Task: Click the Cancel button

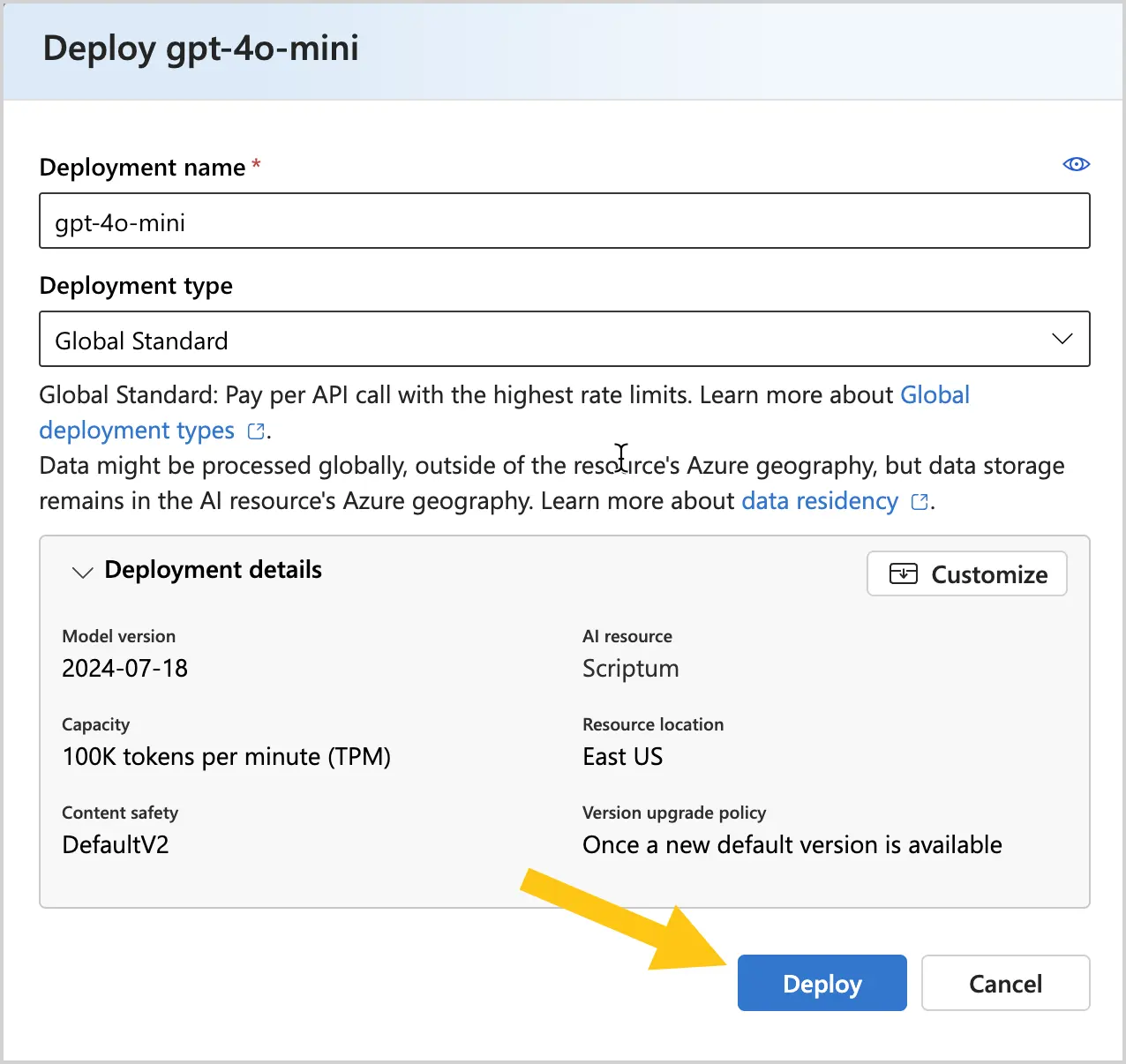Action: (1005, 983)
